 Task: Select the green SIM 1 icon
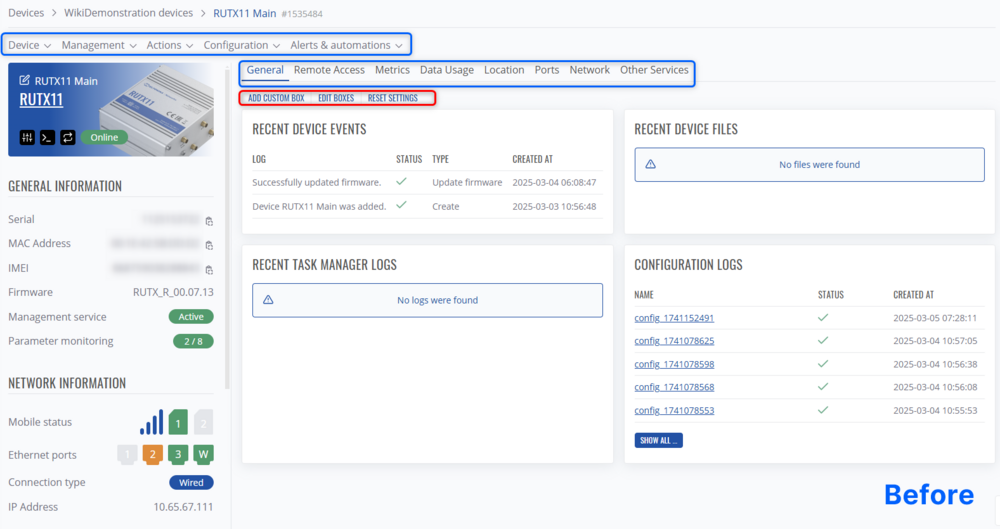pyautogui.click(x=178, y=423)
